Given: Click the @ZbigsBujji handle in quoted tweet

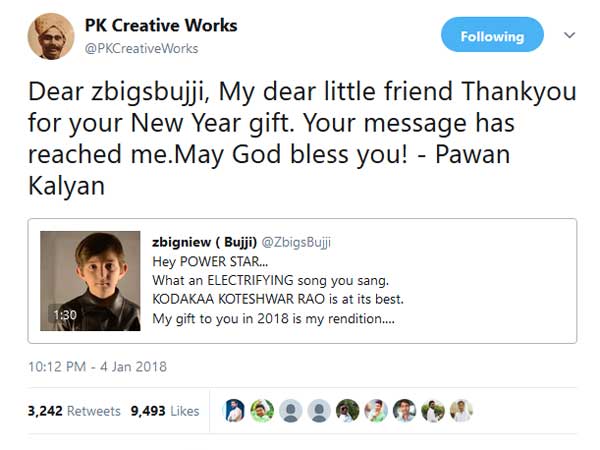Looking at the screenshot, I should click(297, 242).
